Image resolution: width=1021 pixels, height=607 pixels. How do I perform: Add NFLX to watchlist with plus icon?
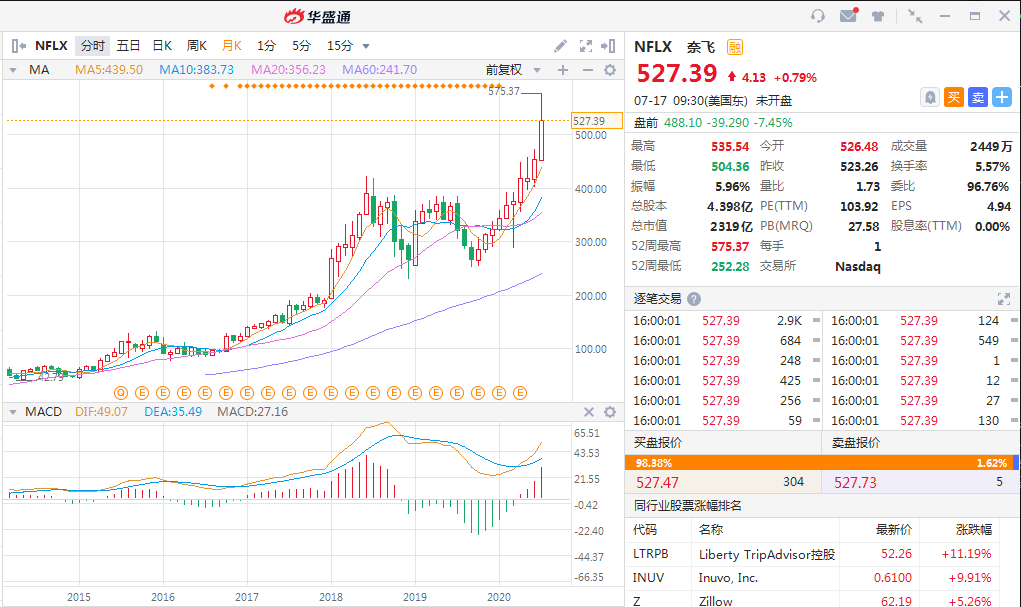point(1002,98)
